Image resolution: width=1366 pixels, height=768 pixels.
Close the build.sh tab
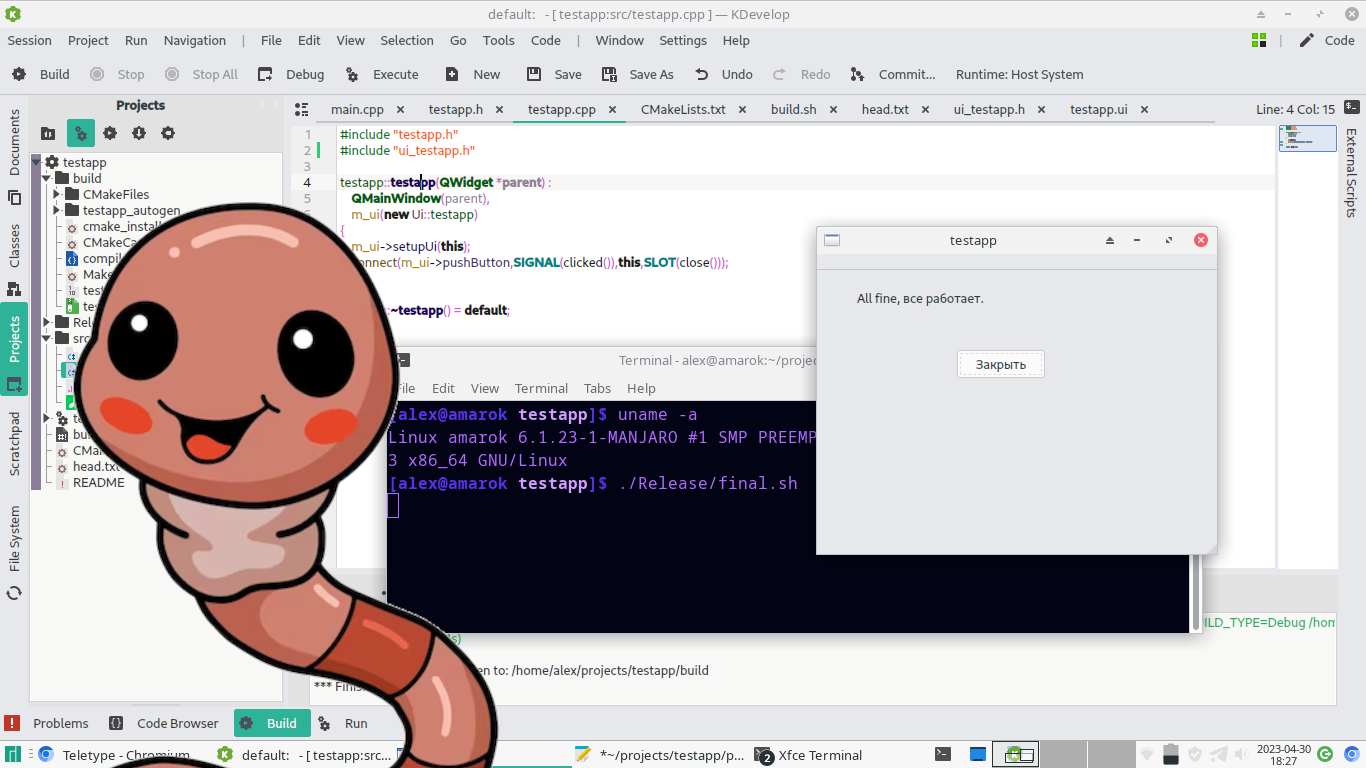point(834,110)
